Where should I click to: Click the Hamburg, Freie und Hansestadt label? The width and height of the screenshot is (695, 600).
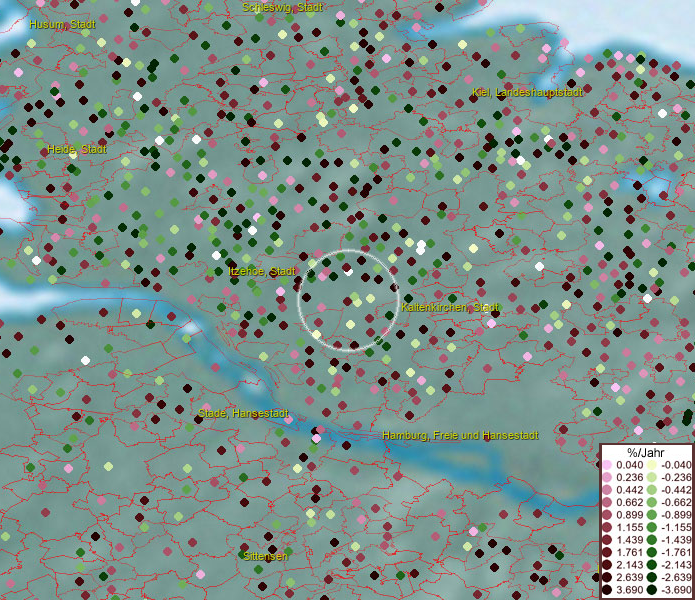(x=461, y=435)
